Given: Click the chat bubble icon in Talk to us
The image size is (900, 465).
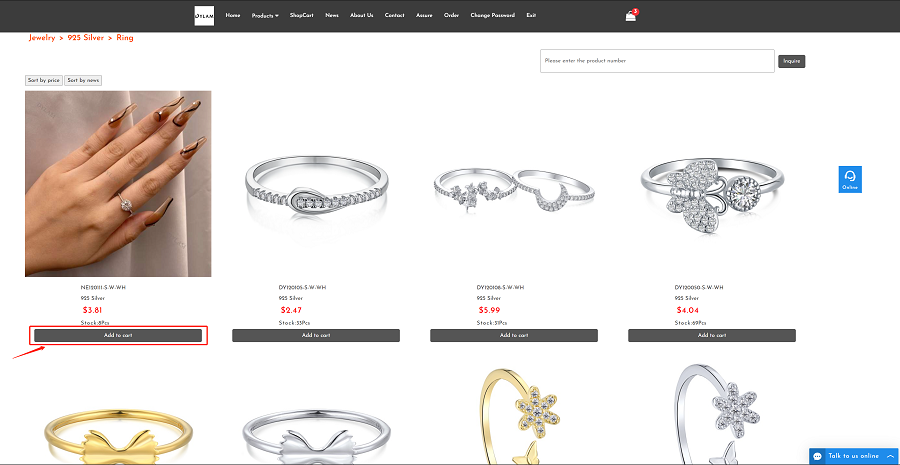Looking at the screenshot, I should point(818,456).
